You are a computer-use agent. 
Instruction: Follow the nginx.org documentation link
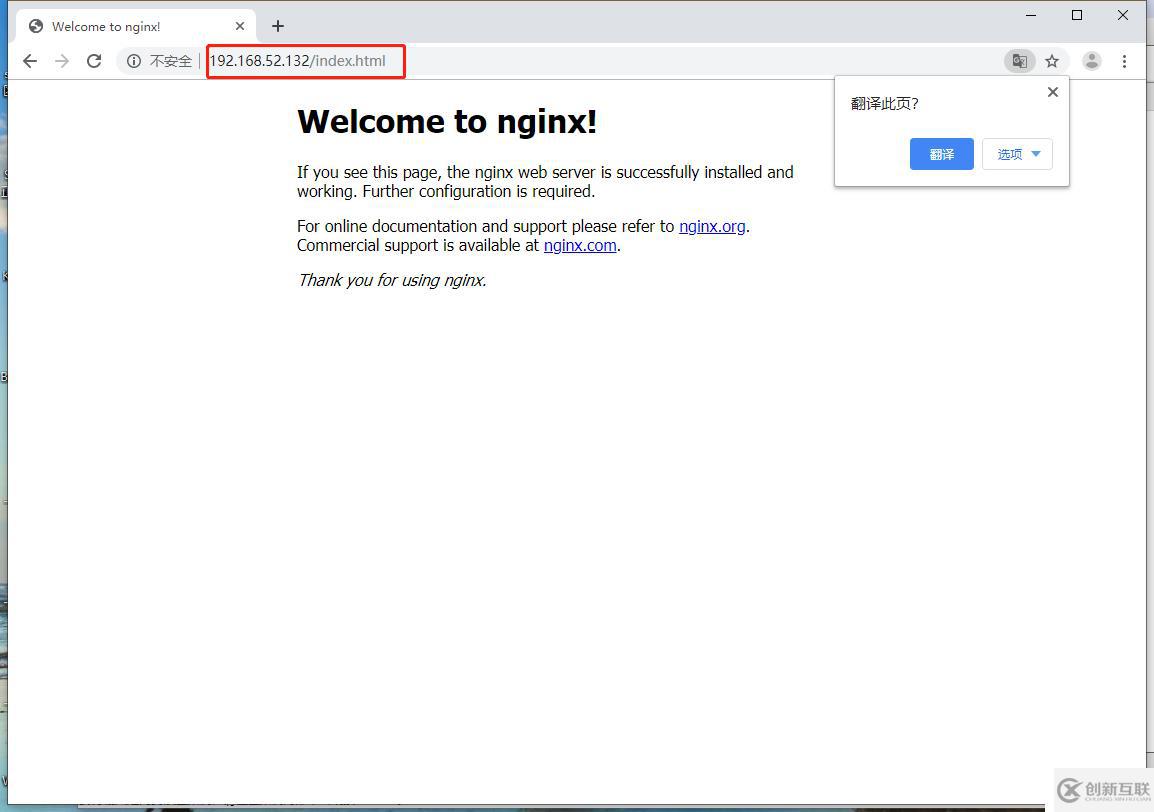(x=712, y=226)
